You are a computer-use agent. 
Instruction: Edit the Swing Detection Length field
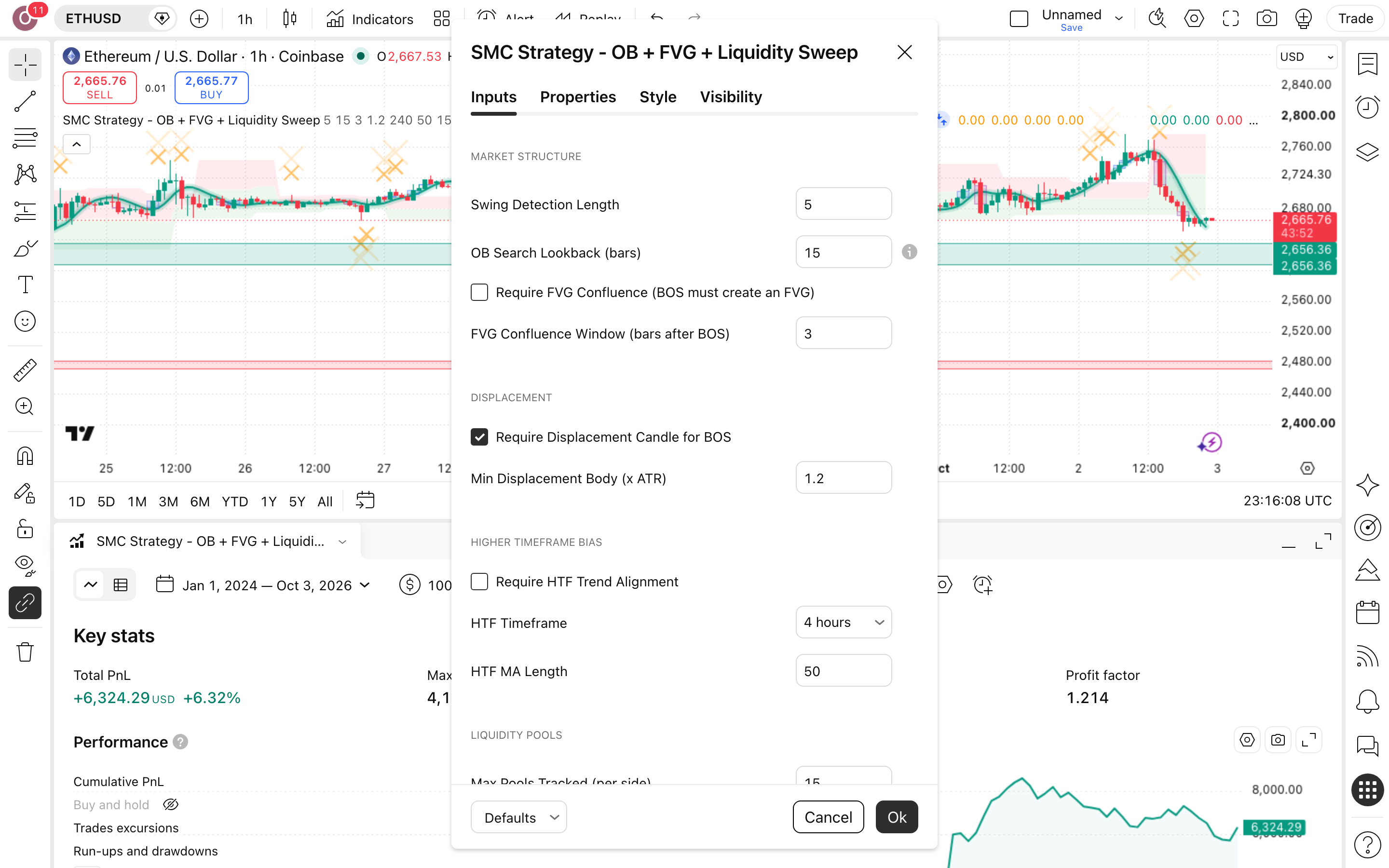(x=844, y=204)
